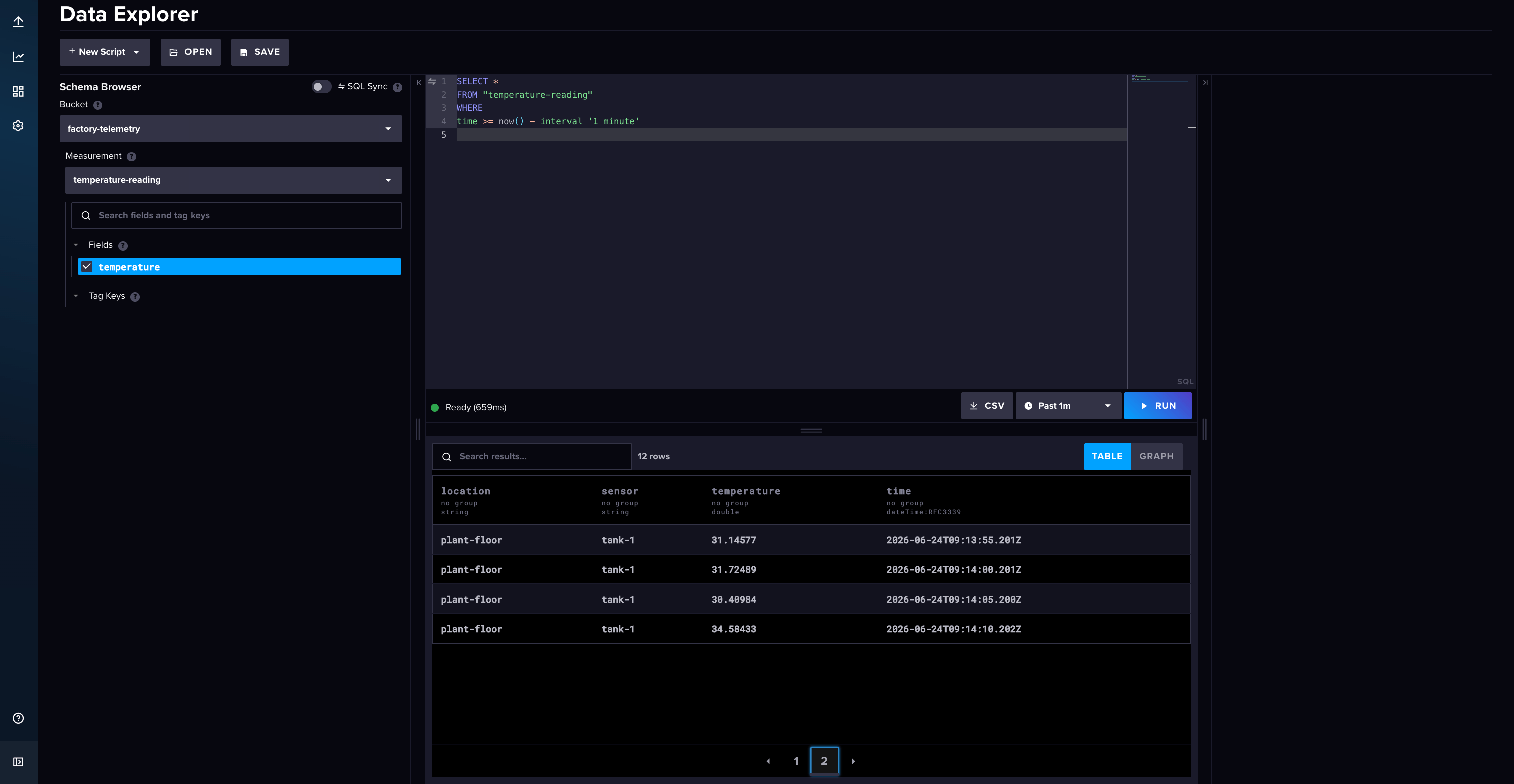Open Dashboards icon in sidebar

pos(18,91)
